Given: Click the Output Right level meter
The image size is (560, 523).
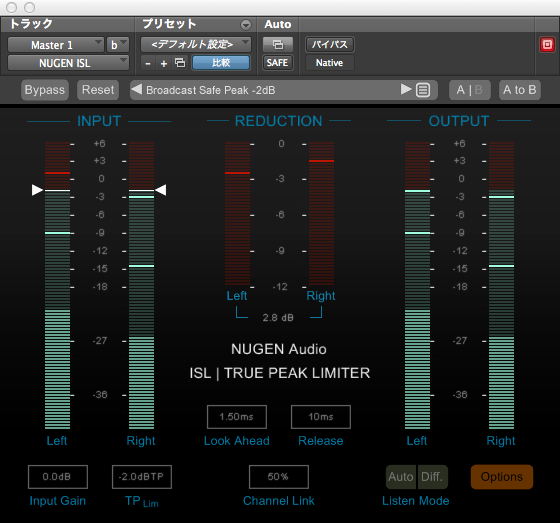Looking at the screenshot, I should pos(501,285).
